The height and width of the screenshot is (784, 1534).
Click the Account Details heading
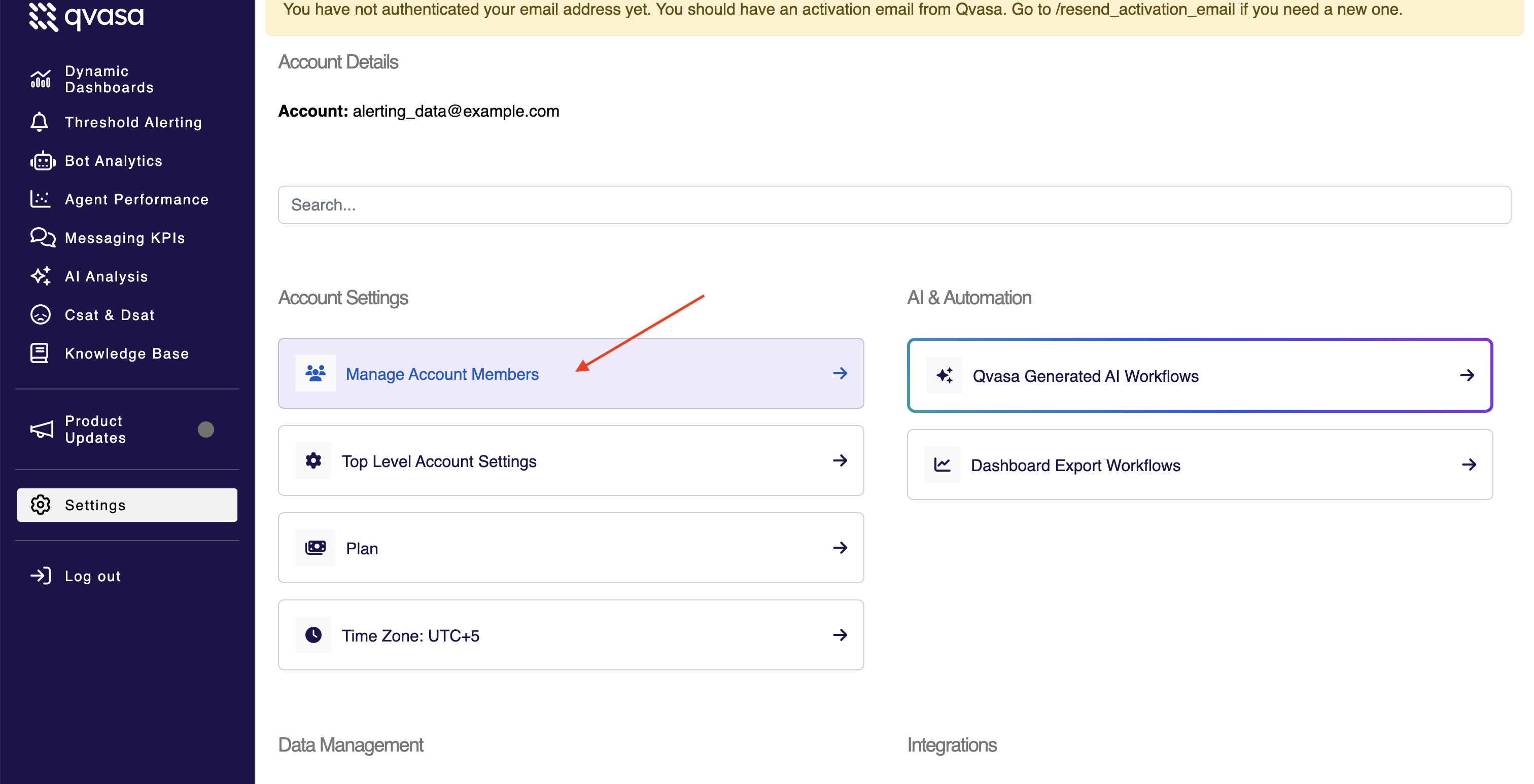[338, 62]
